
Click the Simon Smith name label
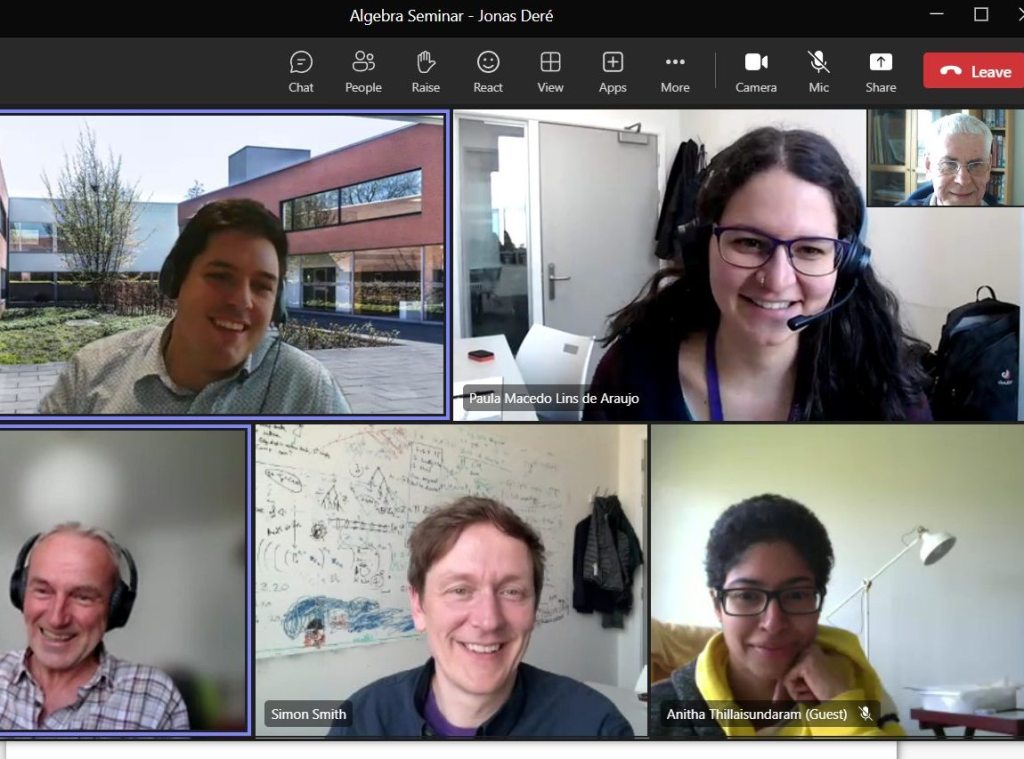pos(309,714)
